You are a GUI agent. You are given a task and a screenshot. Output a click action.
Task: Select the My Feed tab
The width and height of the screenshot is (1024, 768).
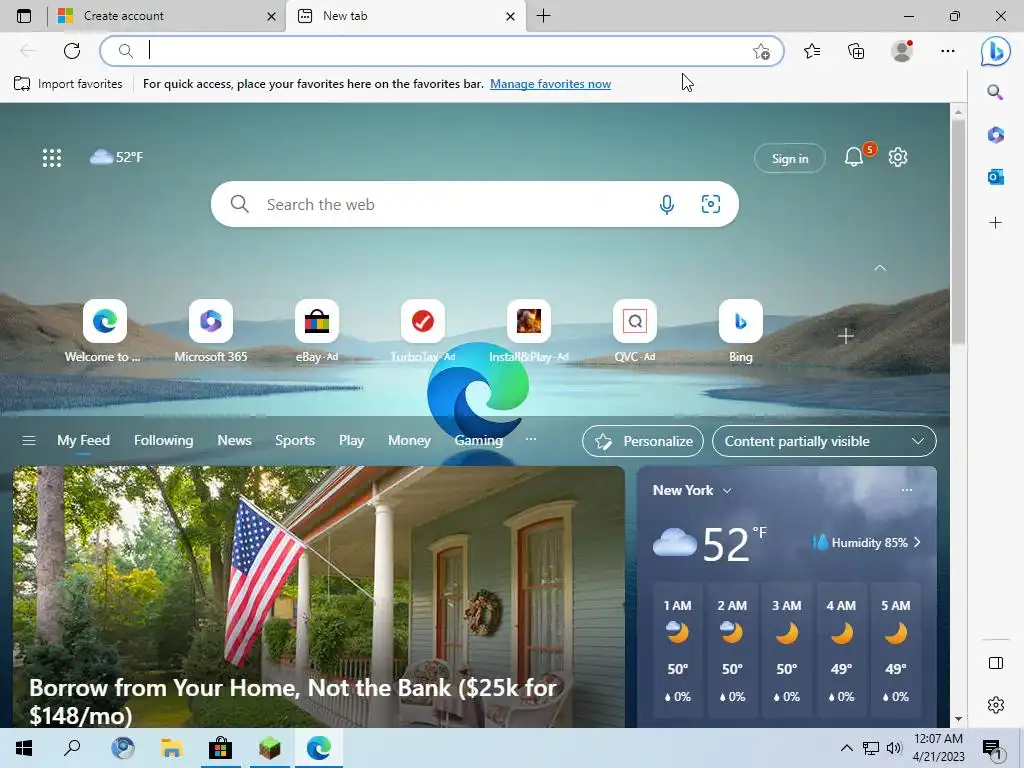(84, 441)
